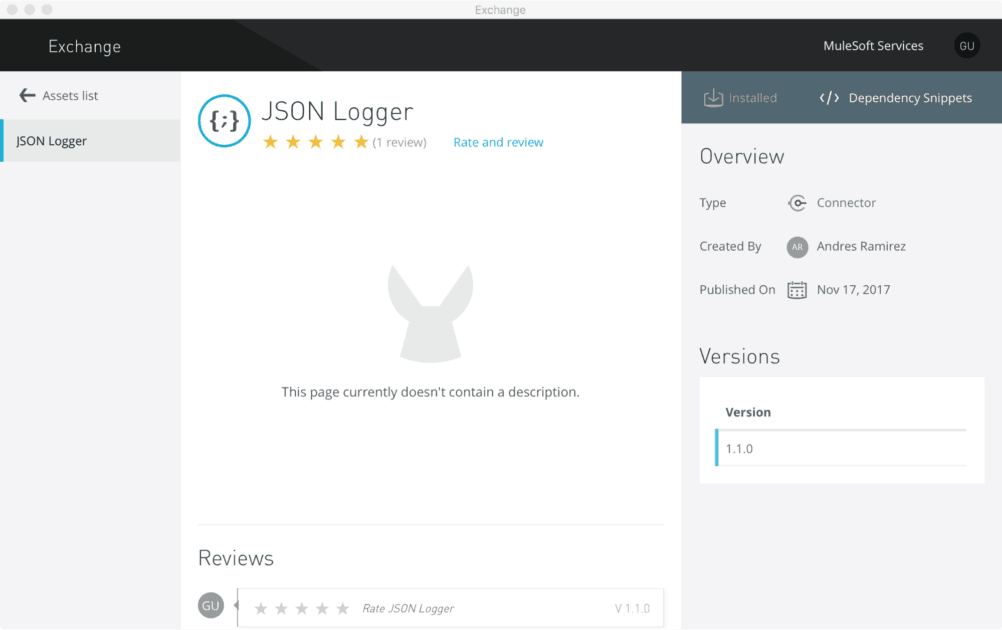
Task: Click the AR avatar for Andres Ramirez
Action: (796, 246)
